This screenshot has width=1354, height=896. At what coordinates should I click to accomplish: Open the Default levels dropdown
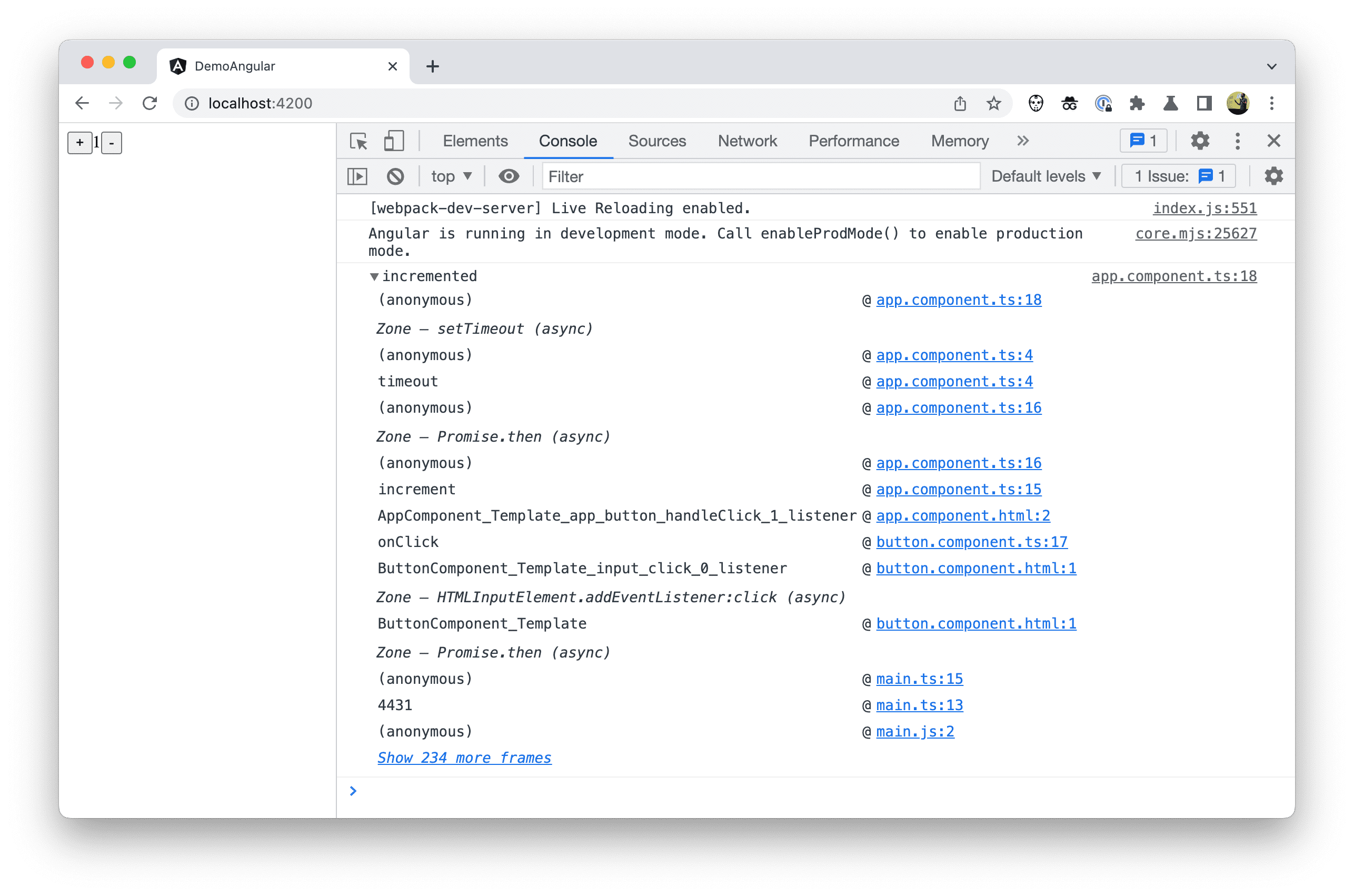click(1045, 177)
